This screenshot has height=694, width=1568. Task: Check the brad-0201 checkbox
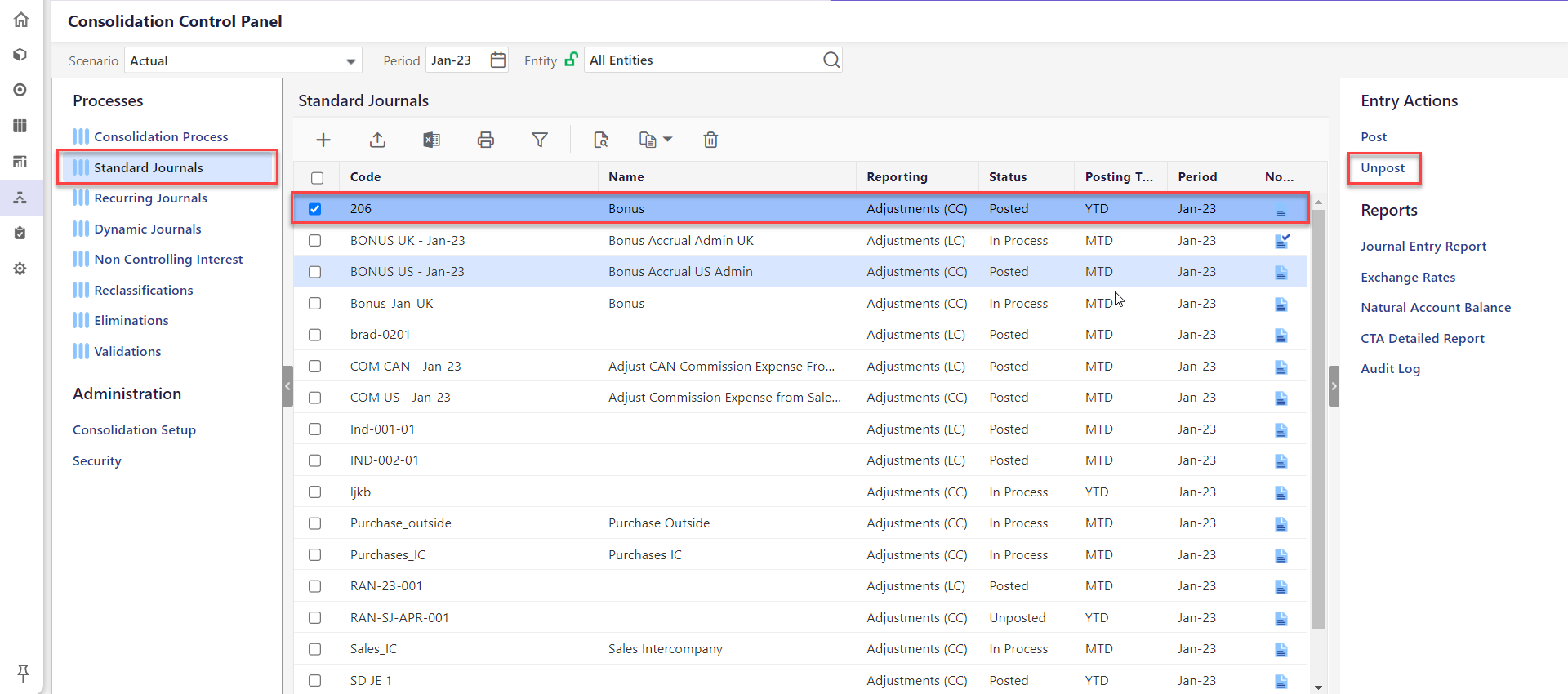pos(315,335)
